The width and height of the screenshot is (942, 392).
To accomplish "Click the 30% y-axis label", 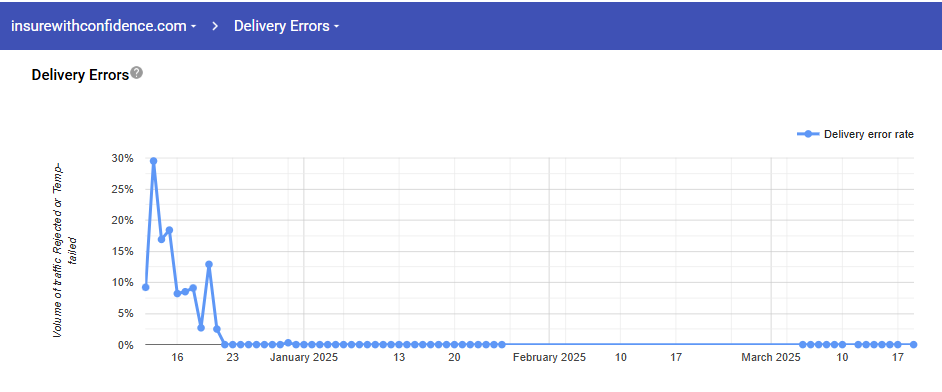I will click(123, 158).
